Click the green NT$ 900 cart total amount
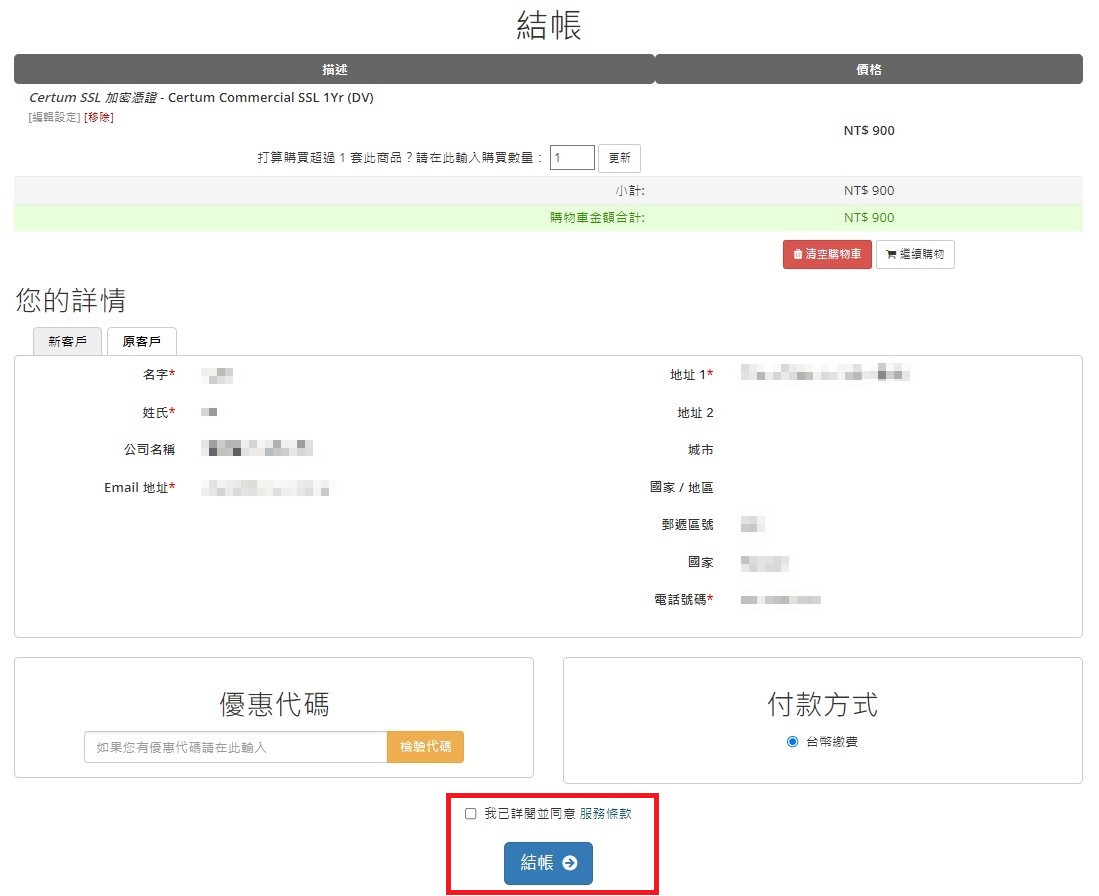Viewport: 1099px width, 896px height. tap(869, 217)
